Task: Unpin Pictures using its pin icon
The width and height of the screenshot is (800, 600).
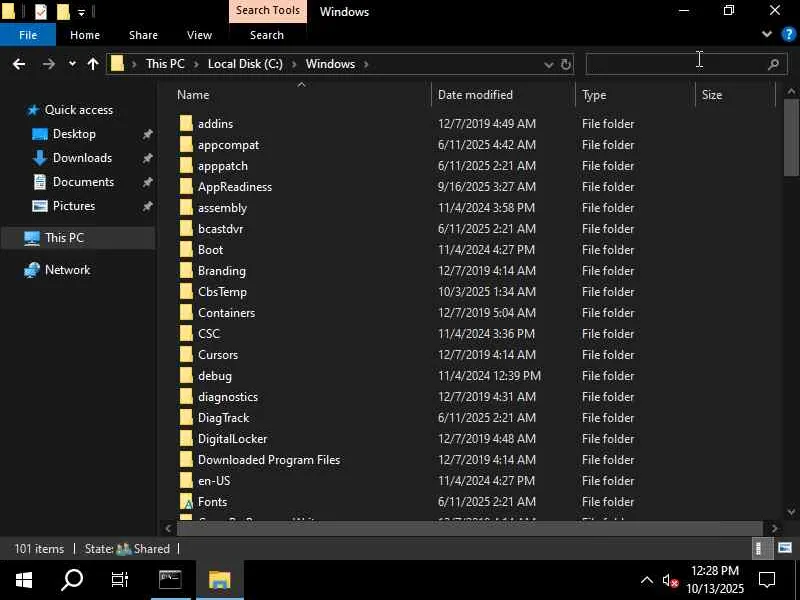Action: 147,206
